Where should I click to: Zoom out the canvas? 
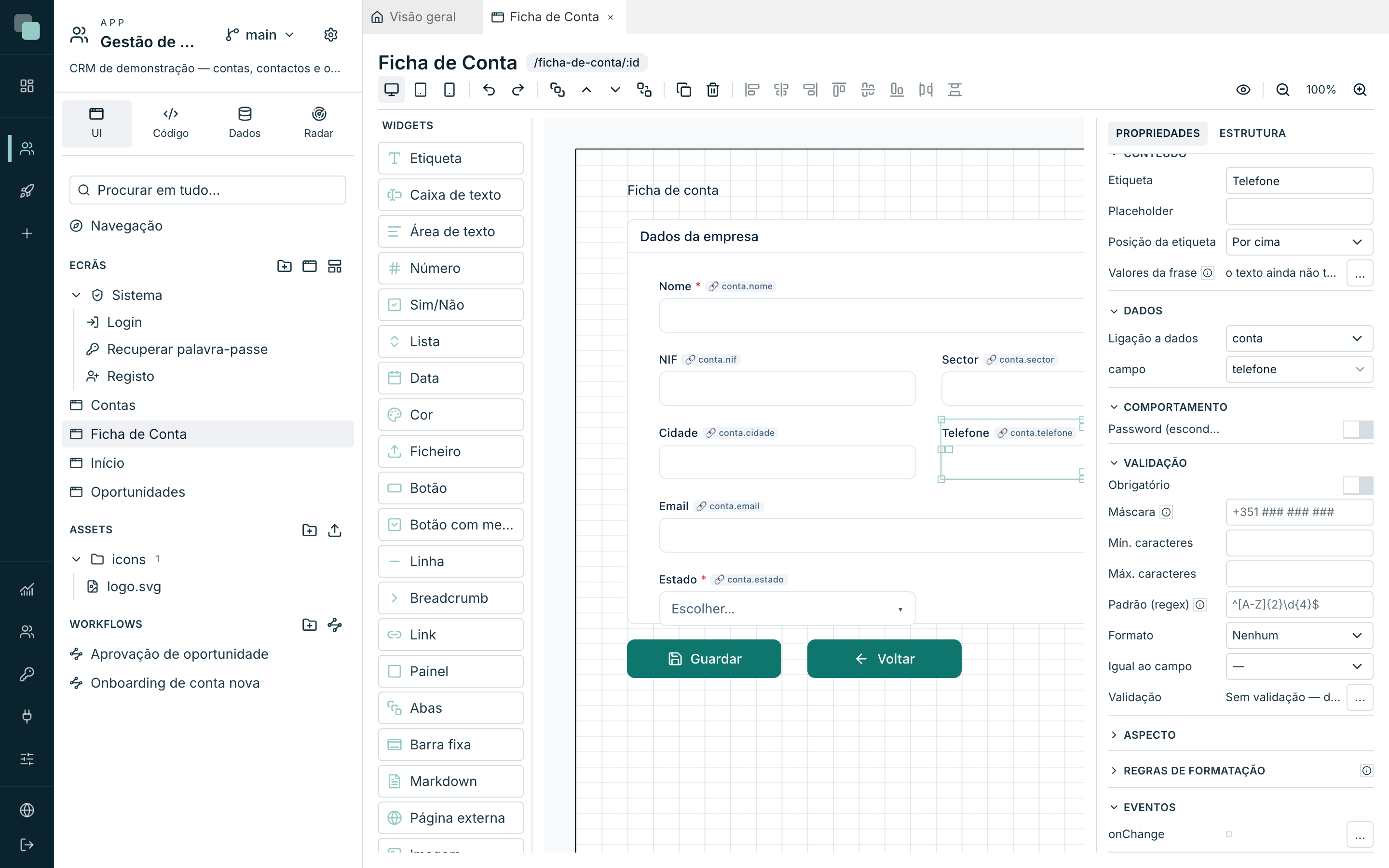coord(1282,90)
